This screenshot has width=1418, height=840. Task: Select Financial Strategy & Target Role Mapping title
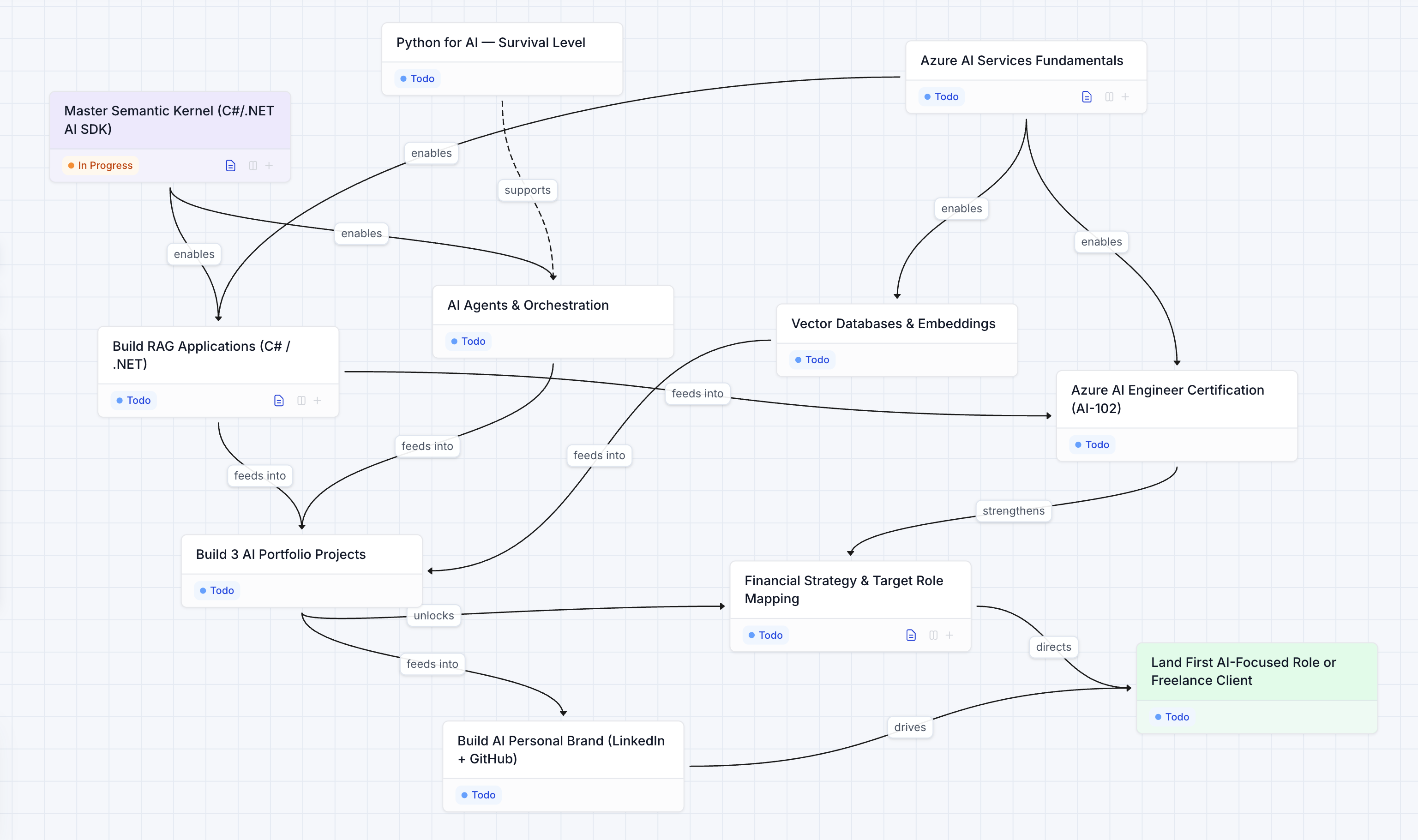tap(843, 589)
